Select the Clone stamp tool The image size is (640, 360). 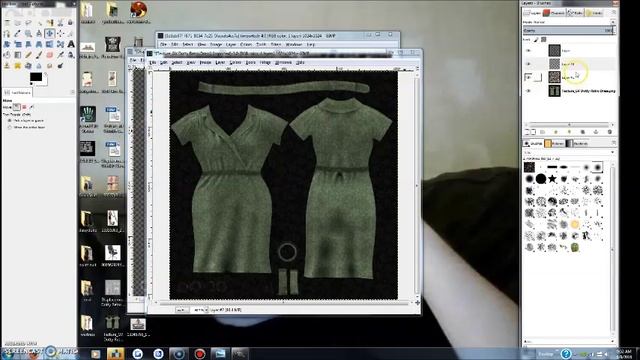click(7, 65)
